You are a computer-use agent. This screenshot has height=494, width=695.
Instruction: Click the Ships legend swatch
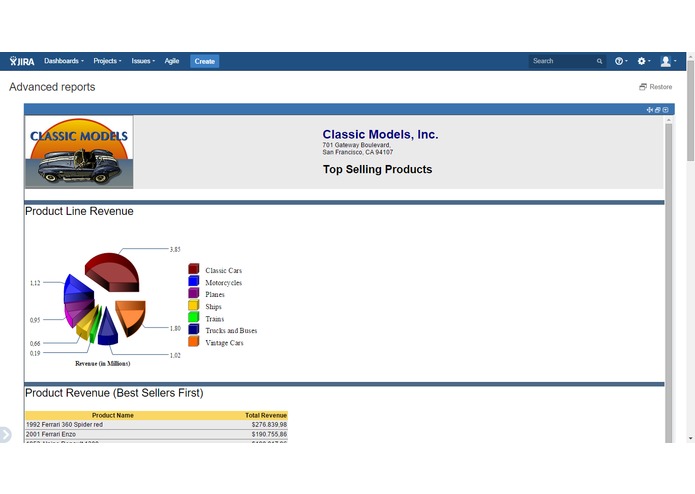(193, 305)
